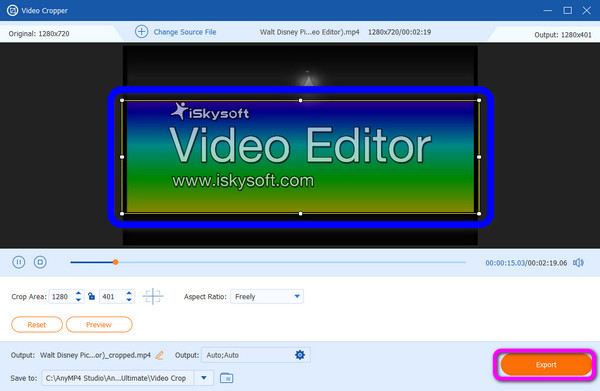600x391 pixels.
Task: Click the crop height field showing 401
Action: point(111,297)
